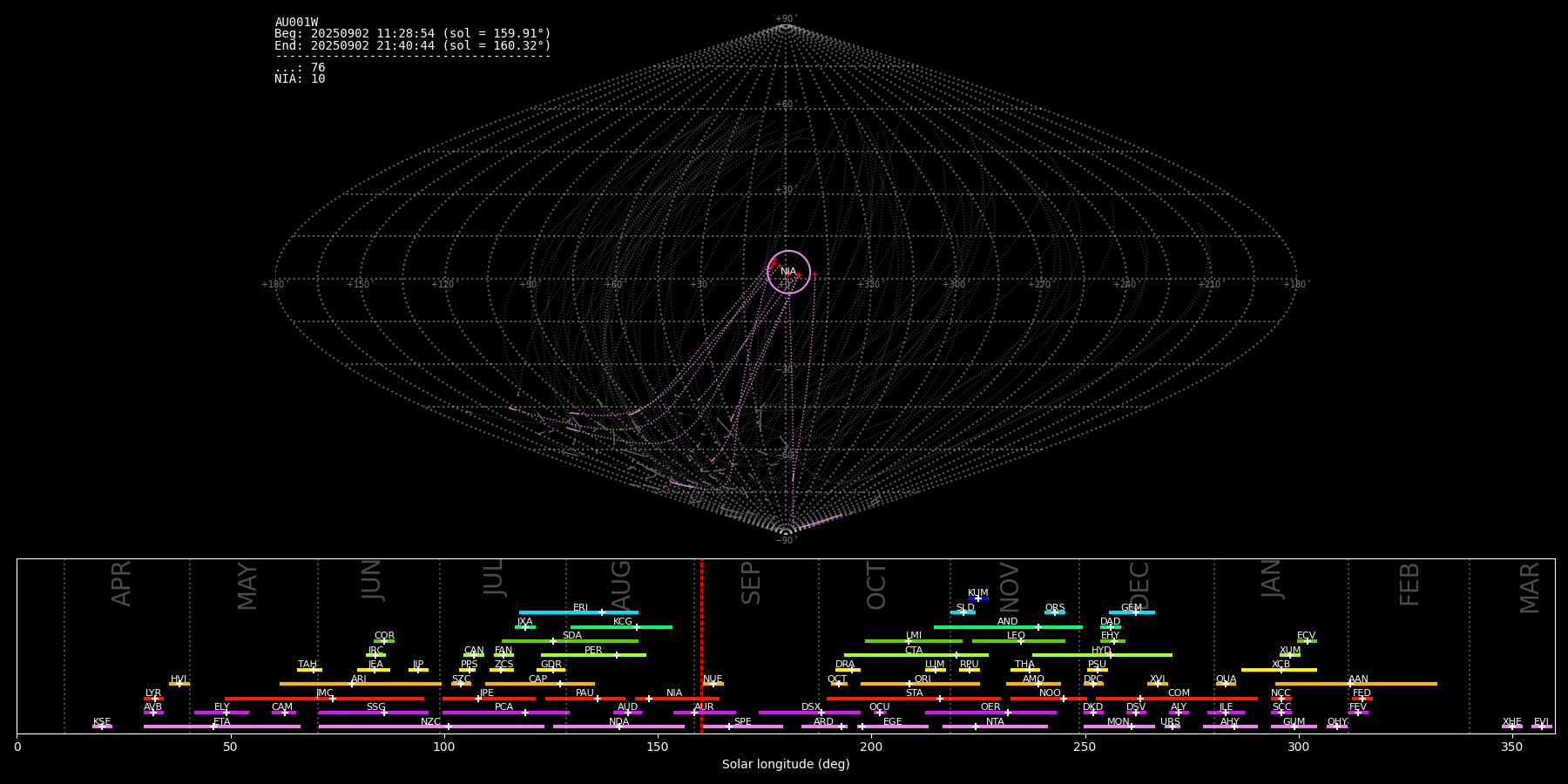Click the LYR shower peak marker
The width and height of the screenshot is (1568, 784).
[x=155, y=699]
